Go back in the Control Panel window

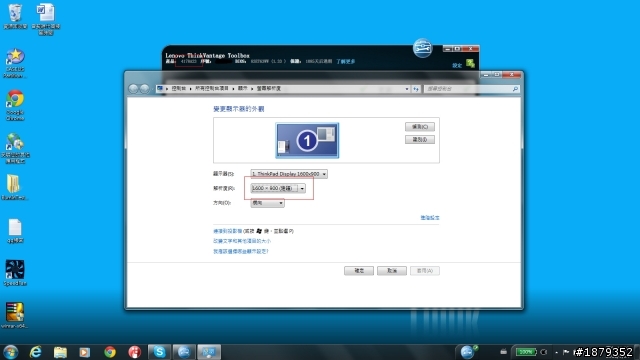click(133, 89)
